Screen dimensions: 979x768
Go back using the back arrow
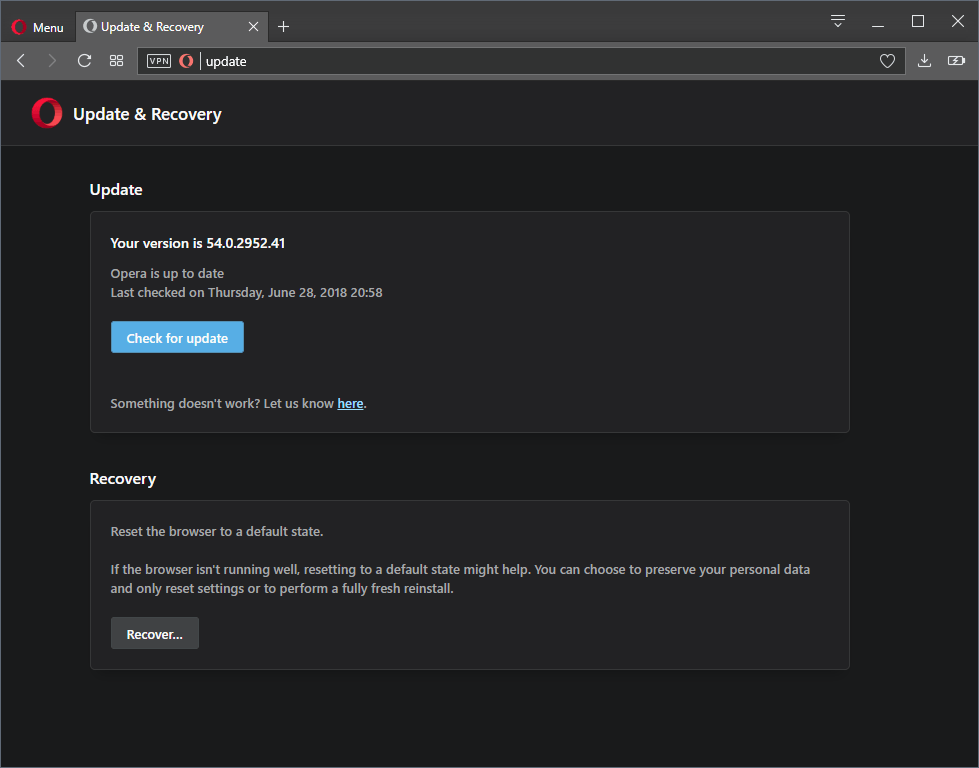point(21,61)
